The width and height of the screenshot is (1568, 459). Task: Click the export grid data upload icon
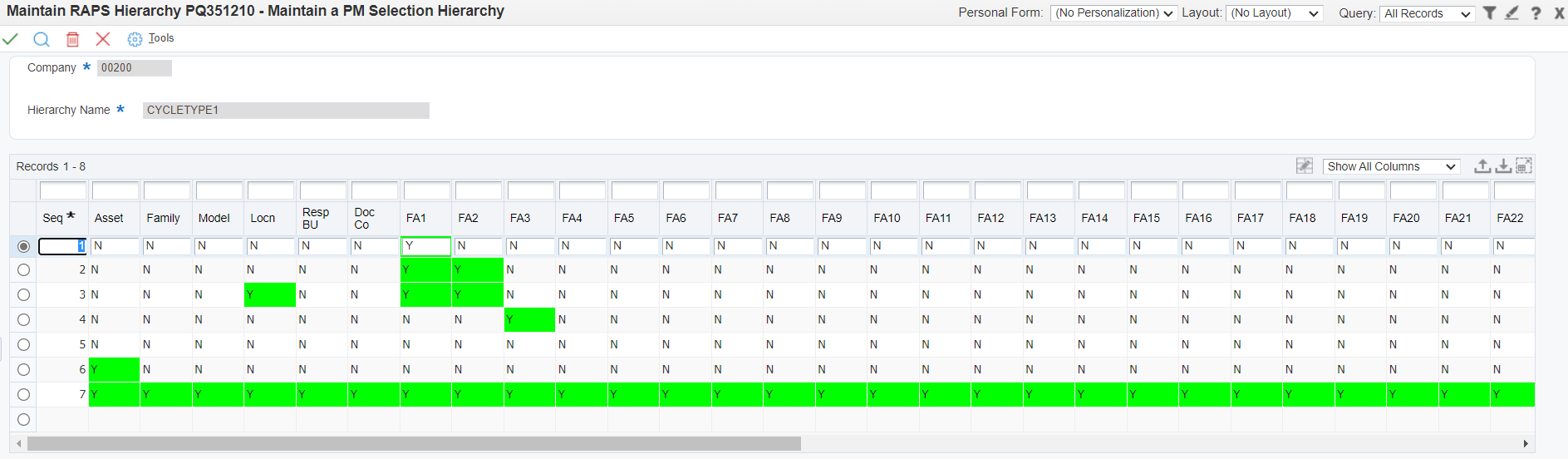(x=1482, y=166)
